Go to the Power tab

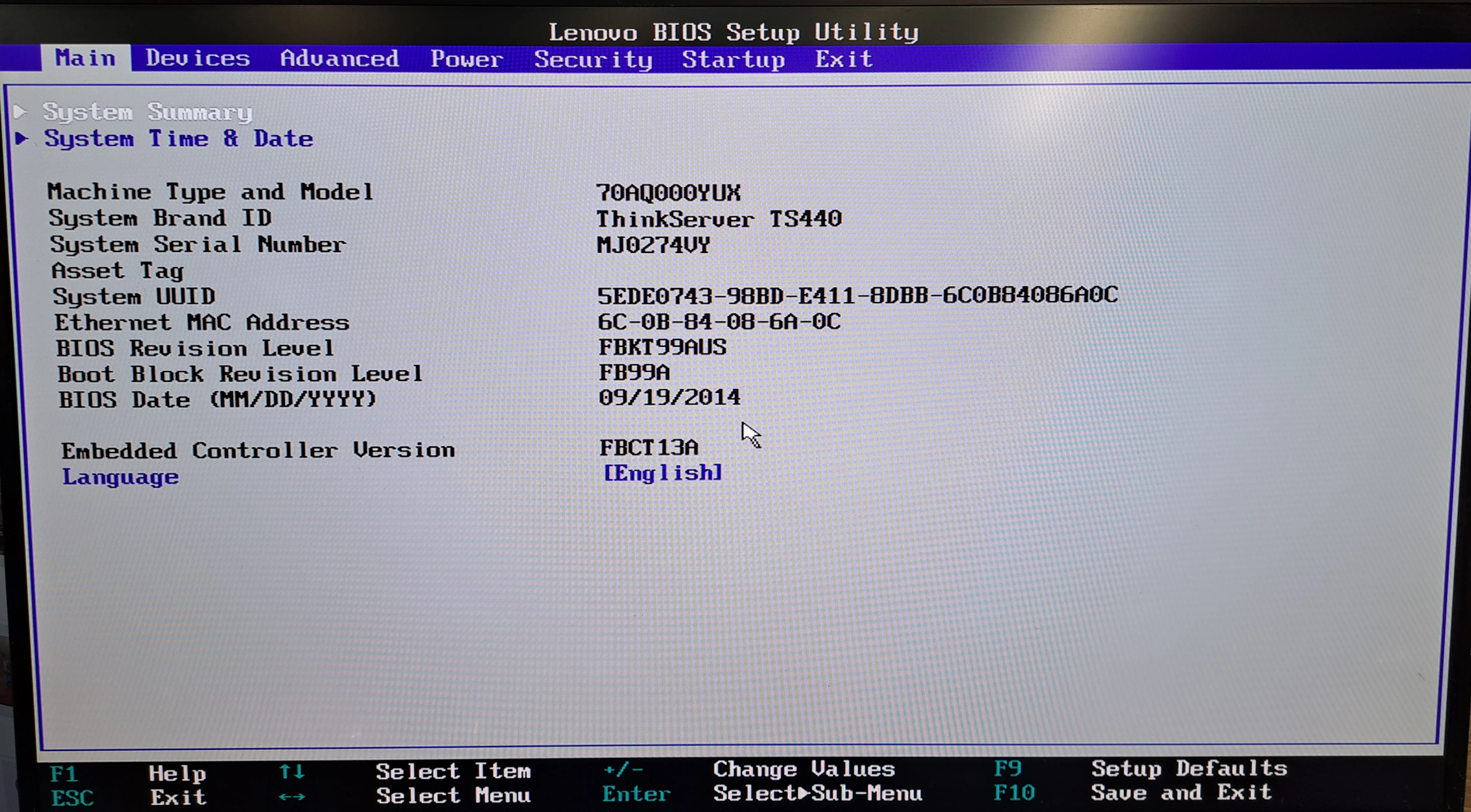click(466, 59)
